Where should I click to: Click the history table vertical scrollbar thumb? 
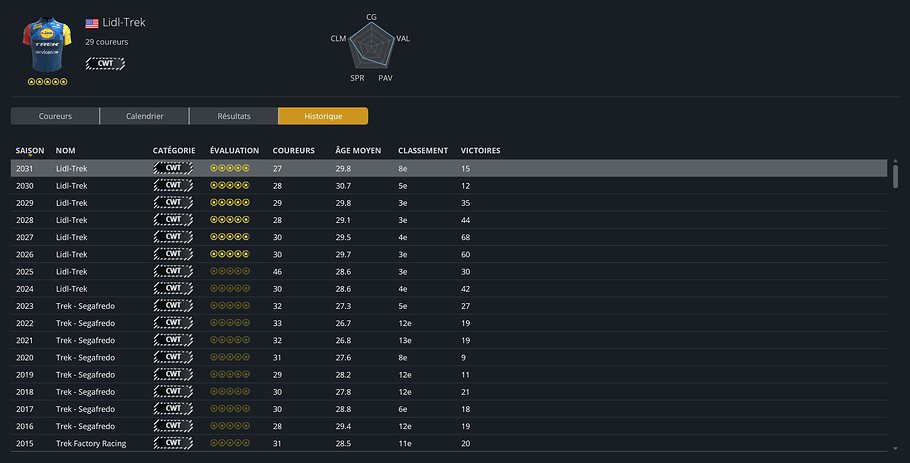click(x=895, y=175)
